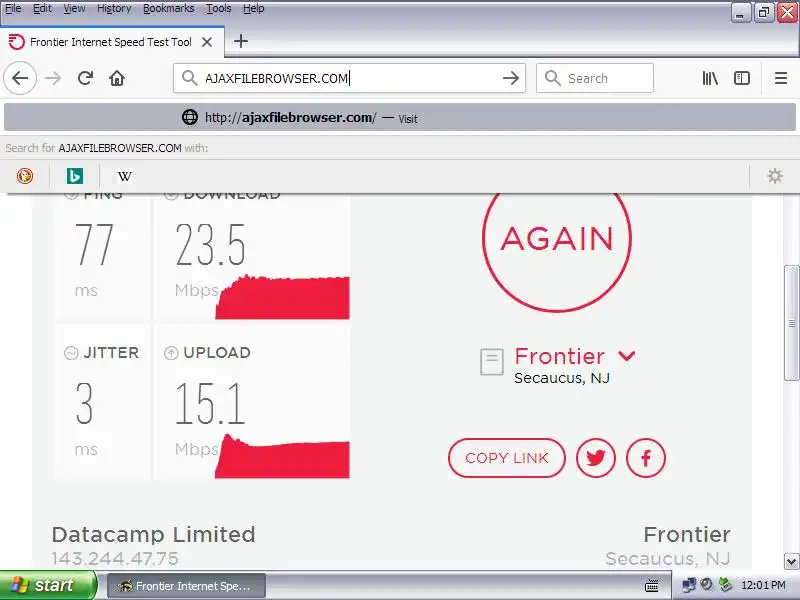Screen dimensions: 800x600
Task: Click the forward navigation arrow
Action: (53, 78)
